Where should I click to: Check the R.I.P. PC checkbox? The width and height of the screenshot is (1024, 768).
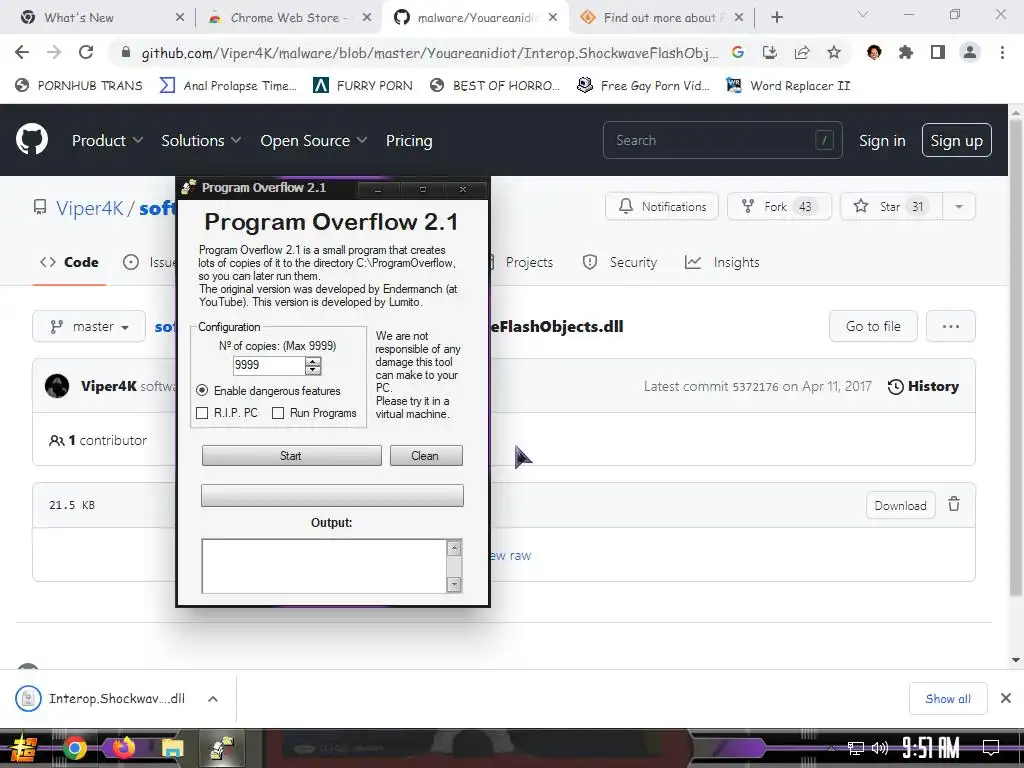(202, 413)
